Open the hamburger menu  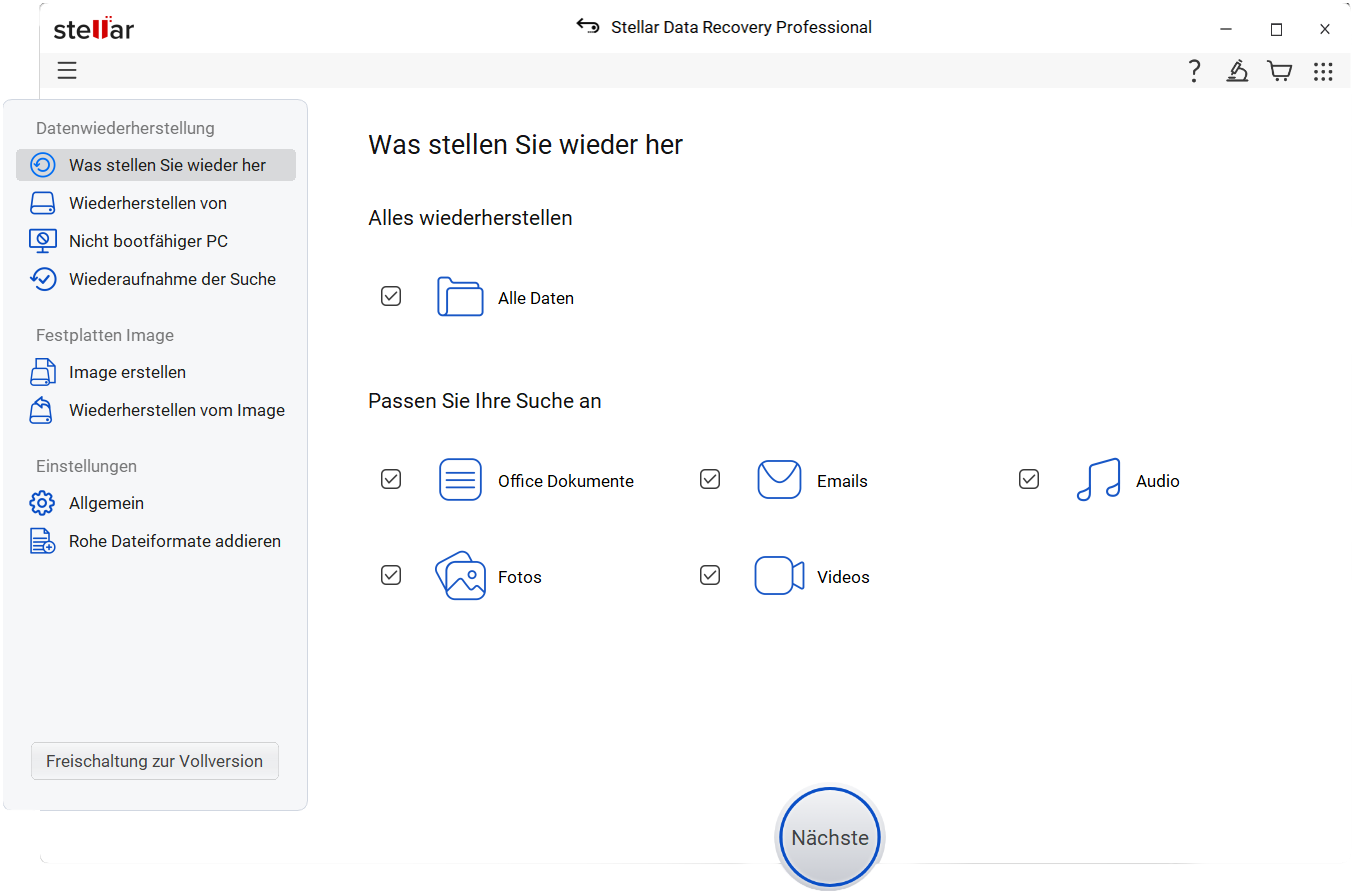coord(67,70)
